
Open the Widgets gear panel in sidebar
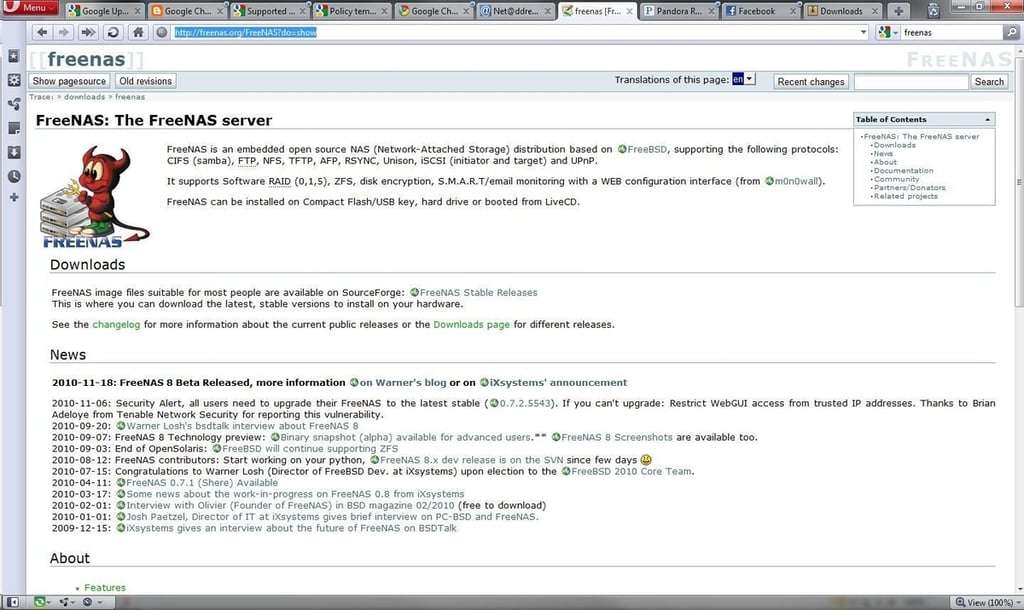[x=14, y=80]
